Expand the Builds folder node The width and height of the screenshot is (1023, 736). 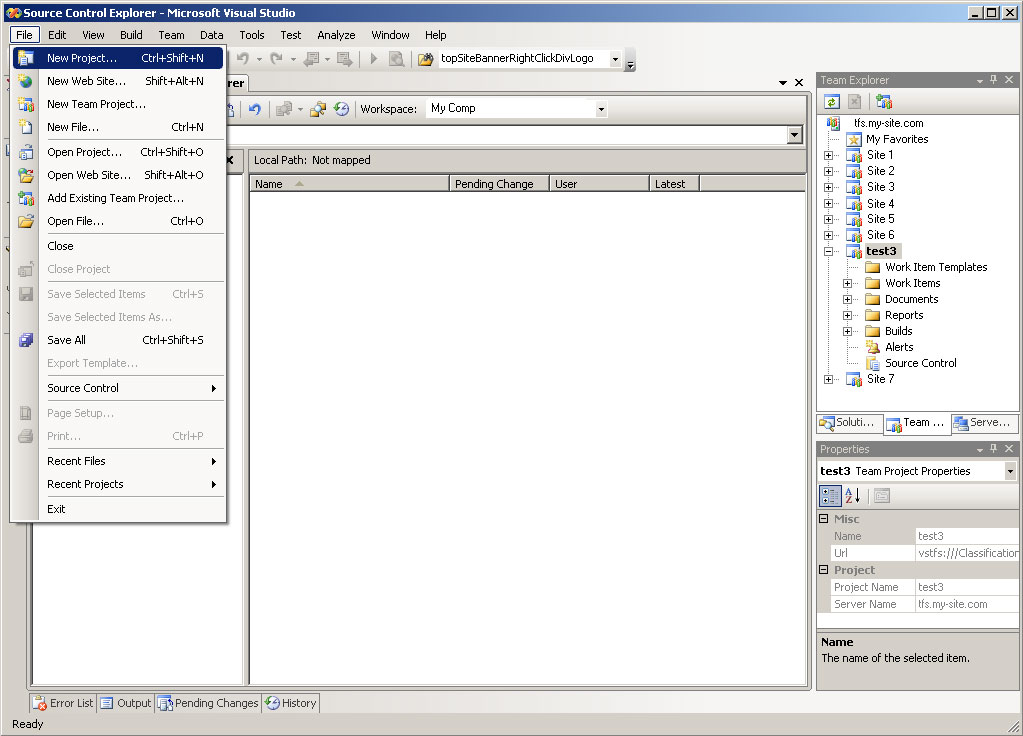click(847, 331)
